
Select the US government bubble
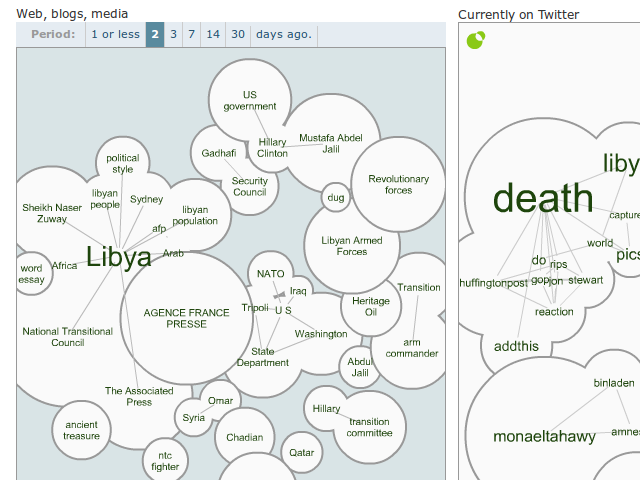tap(249, 101)
